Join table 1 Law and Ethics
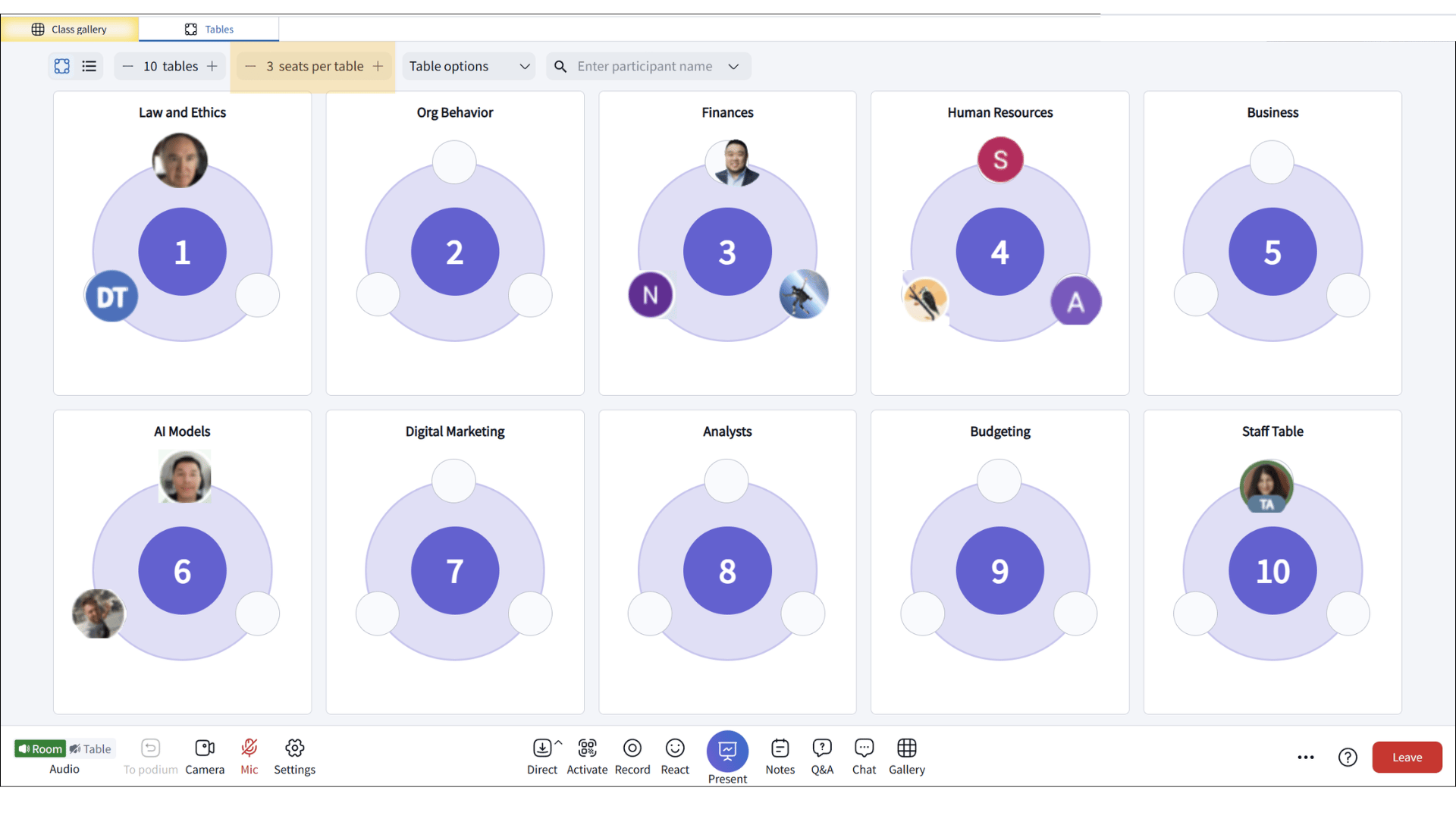The height and width of the screenshot is (819, 1456). tap(182, 252)
